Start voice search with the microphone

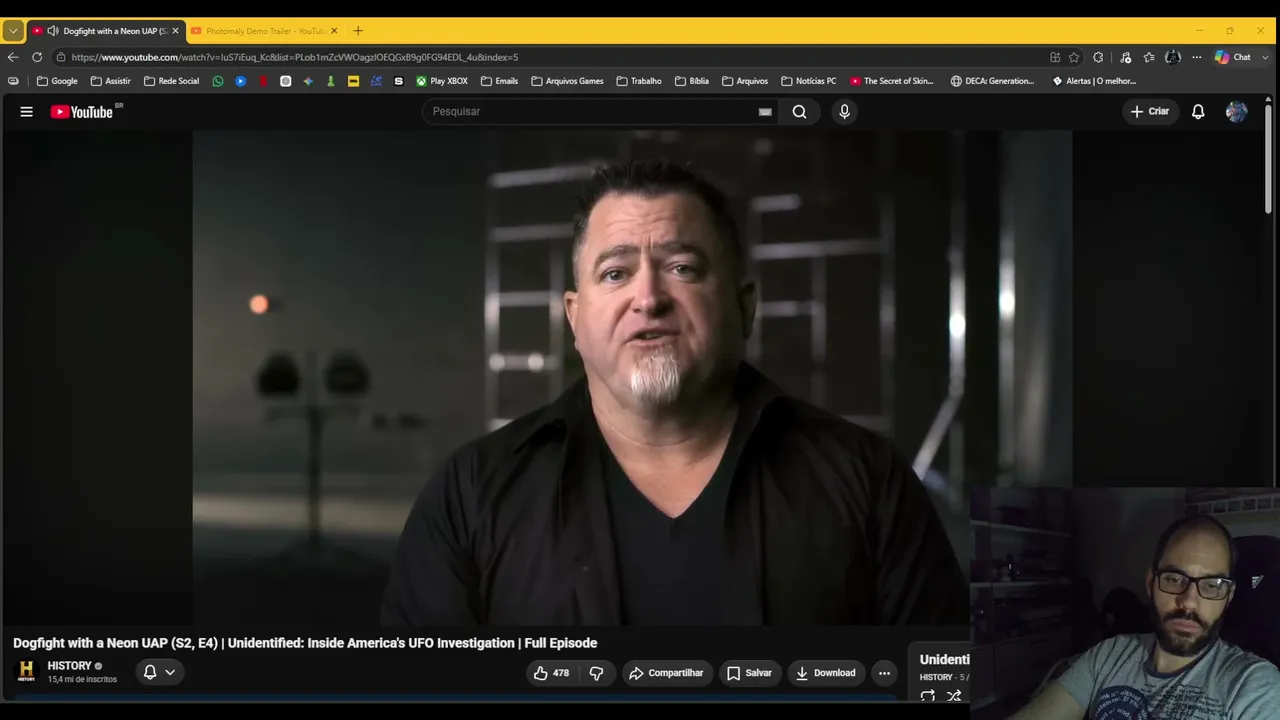tap(844, 112)
